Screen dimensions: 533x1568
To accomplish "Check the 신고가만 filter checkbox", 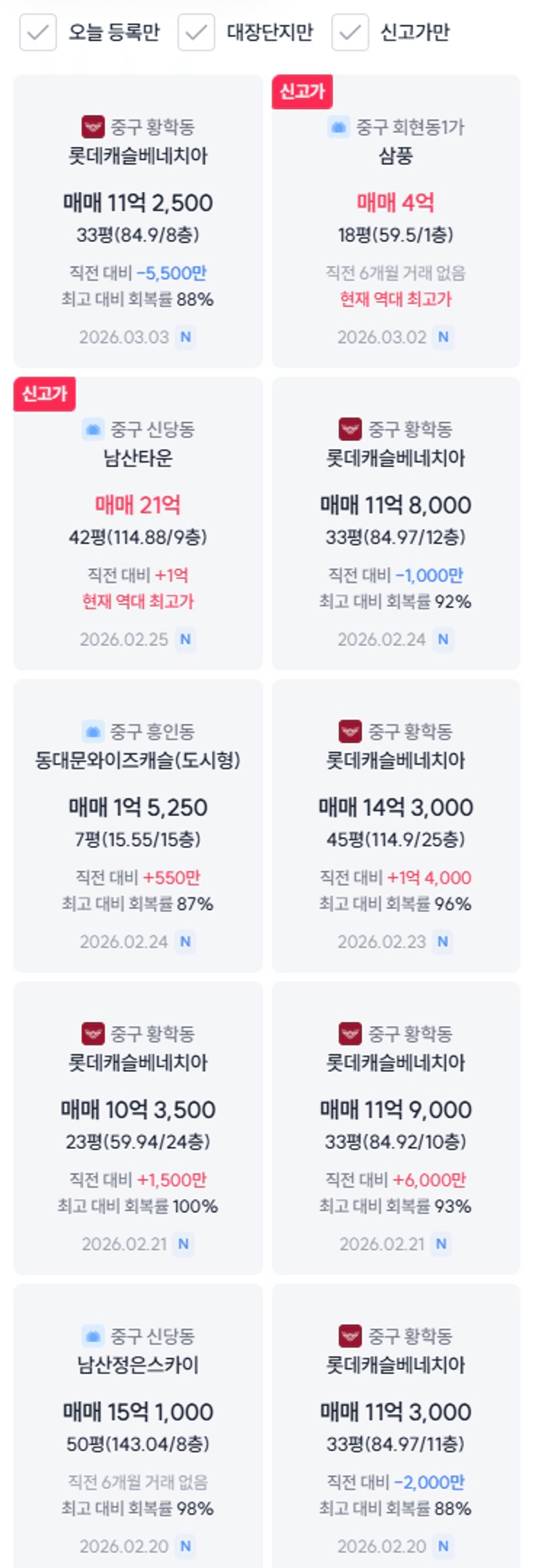I will coord(350,32).
